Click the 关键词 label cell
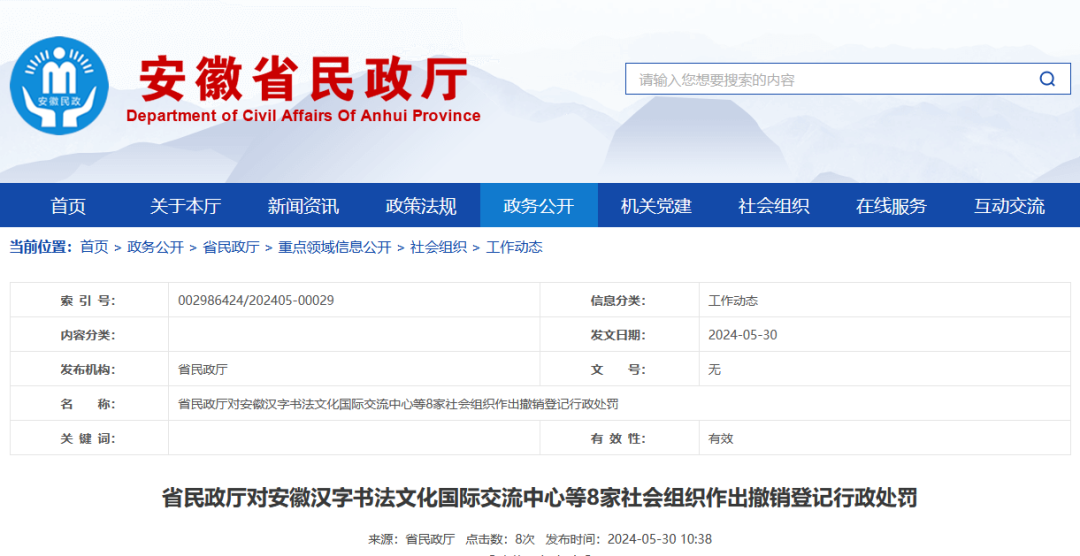The height and width of the screenshot is (556, 1080). point(89,438)
